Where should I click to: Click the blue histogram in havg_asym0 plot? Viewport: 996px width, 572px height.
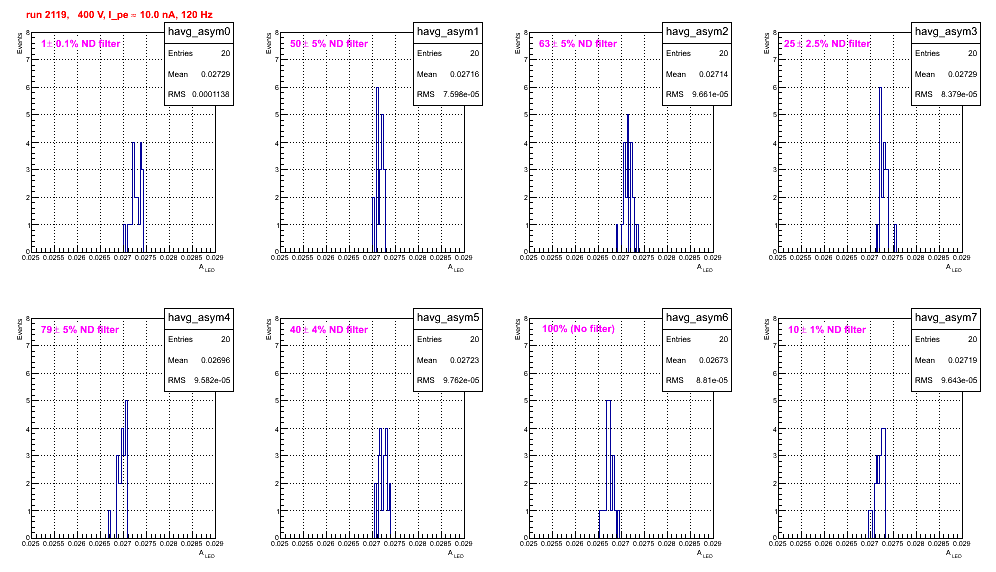point(134,197)
